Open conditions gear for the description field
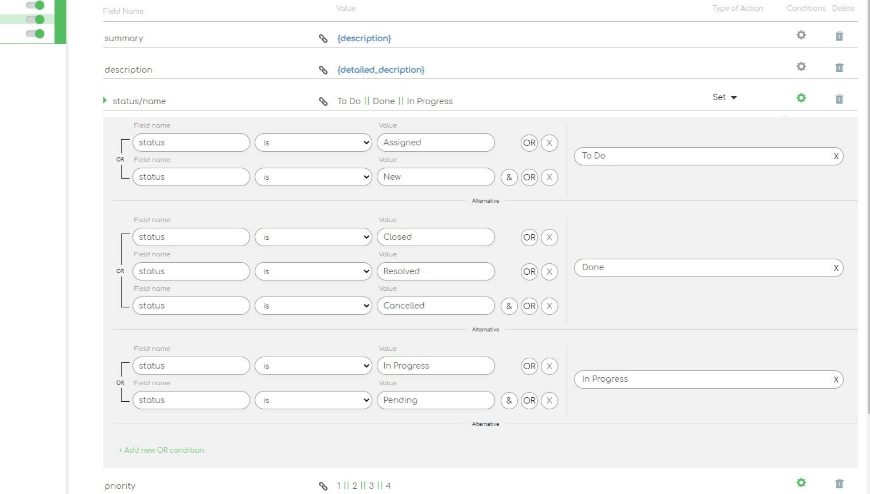The image size is (870, 494). pos(800,67)
